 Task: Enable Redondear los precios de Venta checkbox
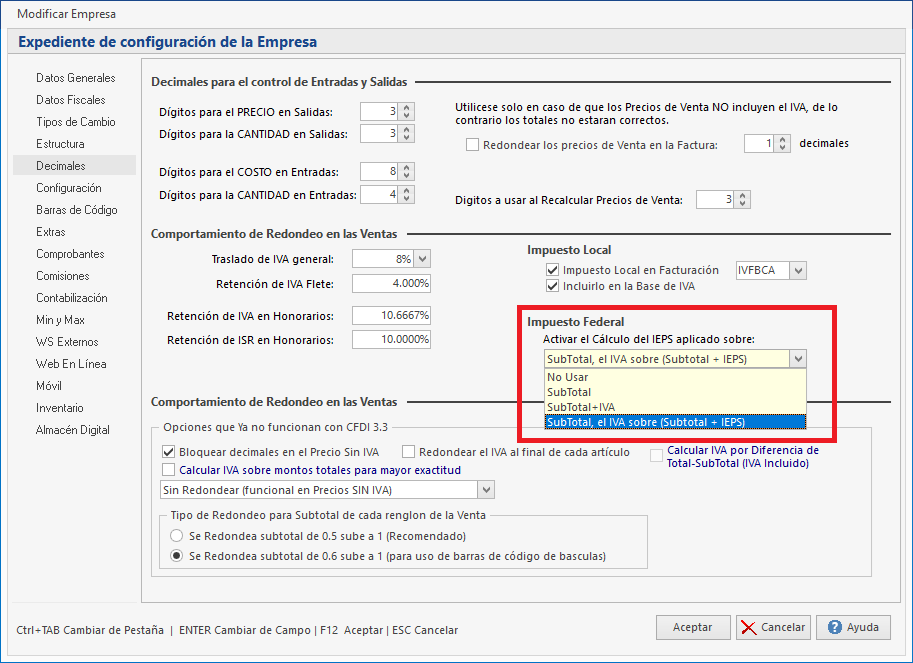pos(473,145)
